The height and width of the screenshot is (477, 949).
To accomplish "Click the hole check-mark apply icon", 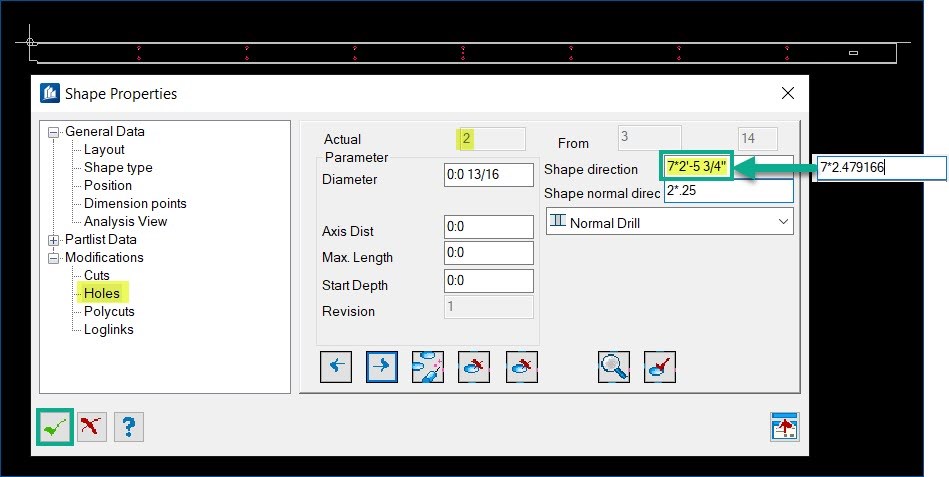I will [x=660, y=367].
